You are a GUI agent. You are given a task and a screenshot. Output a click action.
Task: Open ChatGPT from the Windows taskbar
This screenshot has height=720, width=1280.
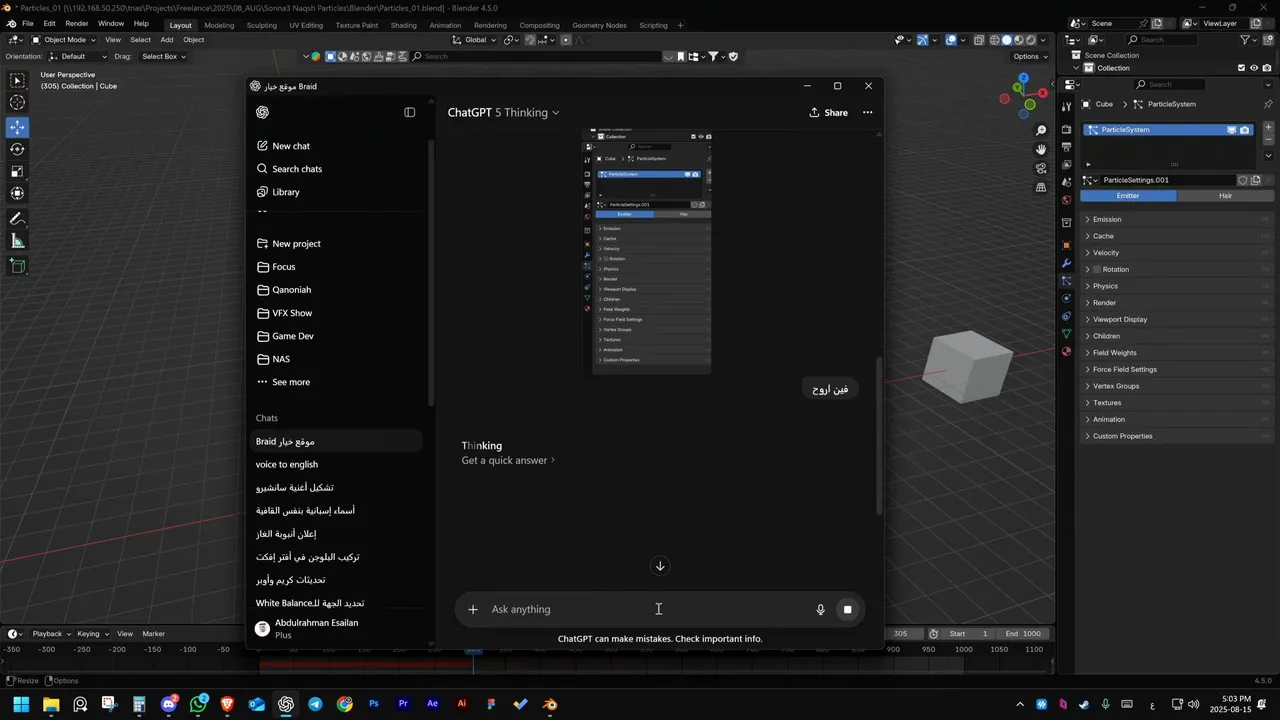click(x=285, y=704)
